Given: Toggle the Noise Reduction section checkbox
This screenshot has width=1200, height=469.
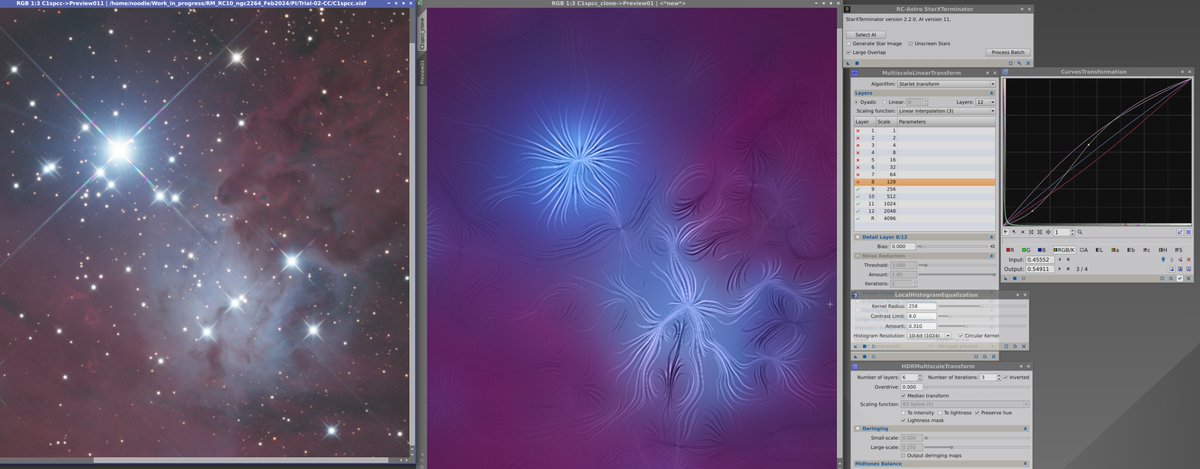Looking at the screenshot, I should click(x=857, y=255).
